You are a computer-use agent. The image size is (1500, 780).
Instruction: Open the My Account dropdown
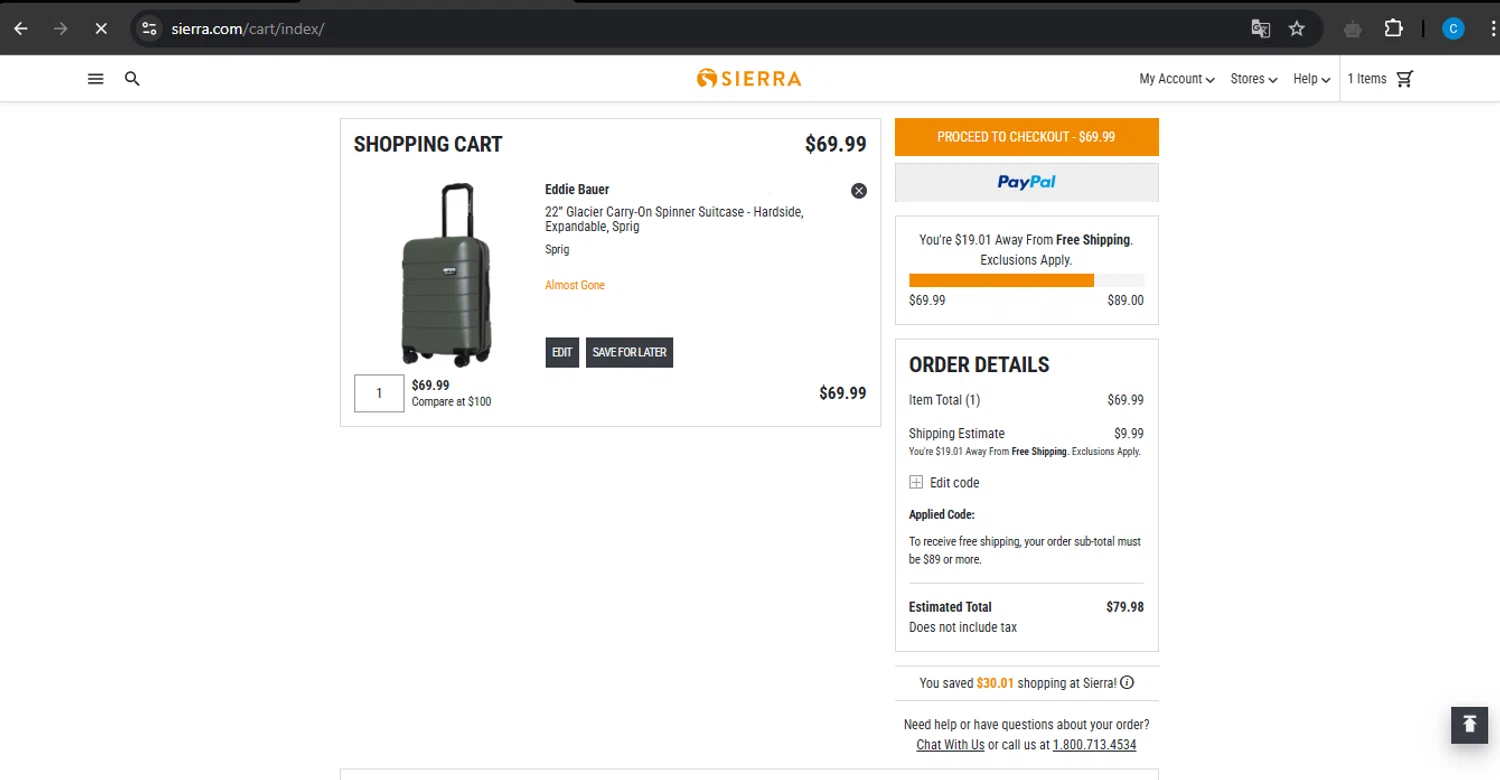tap(1176, 79)
